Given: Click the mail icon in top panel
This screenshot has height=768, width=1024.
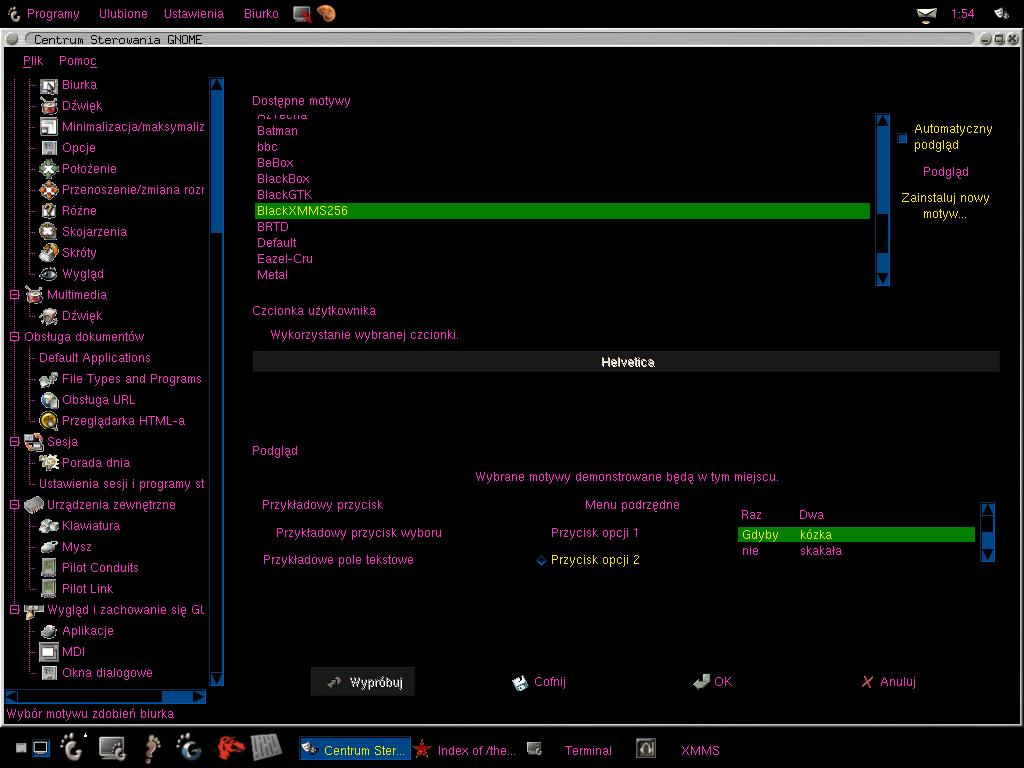Looking at the screenshot, I should coord(926,14).
